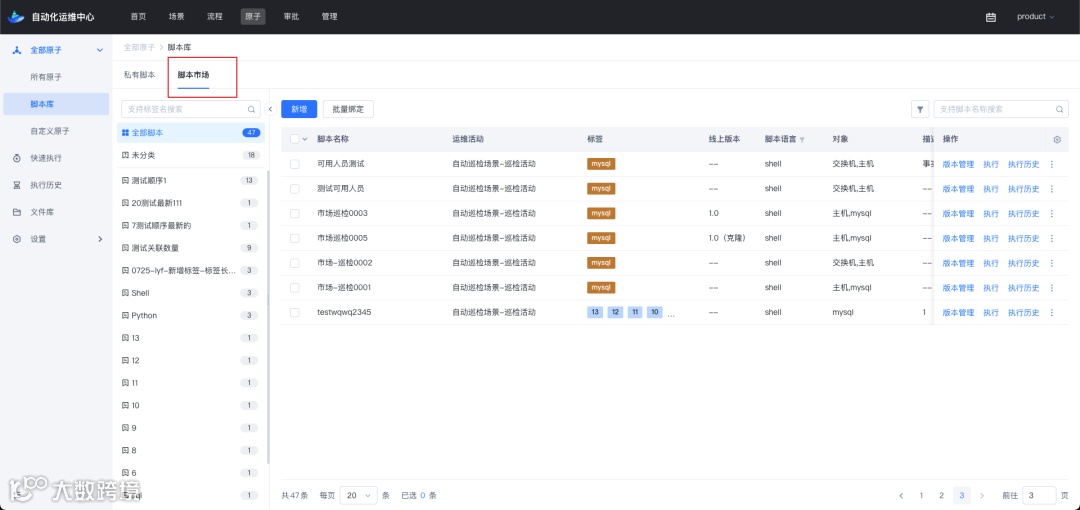Switch to the 私有脚本 tab

click(139, 74)
